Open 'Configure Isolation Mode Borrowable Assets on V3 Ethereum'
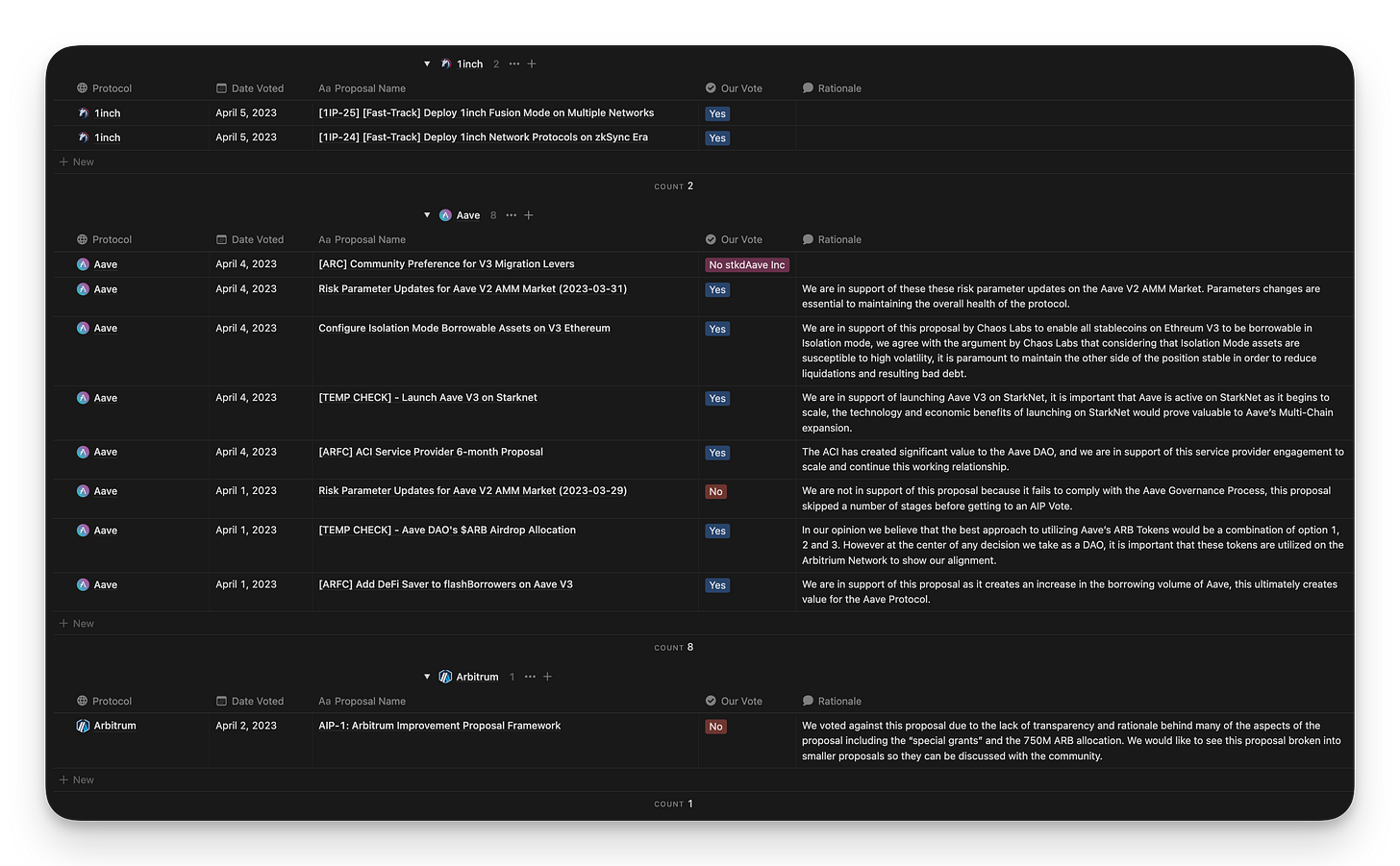 (x=464, y=329)
